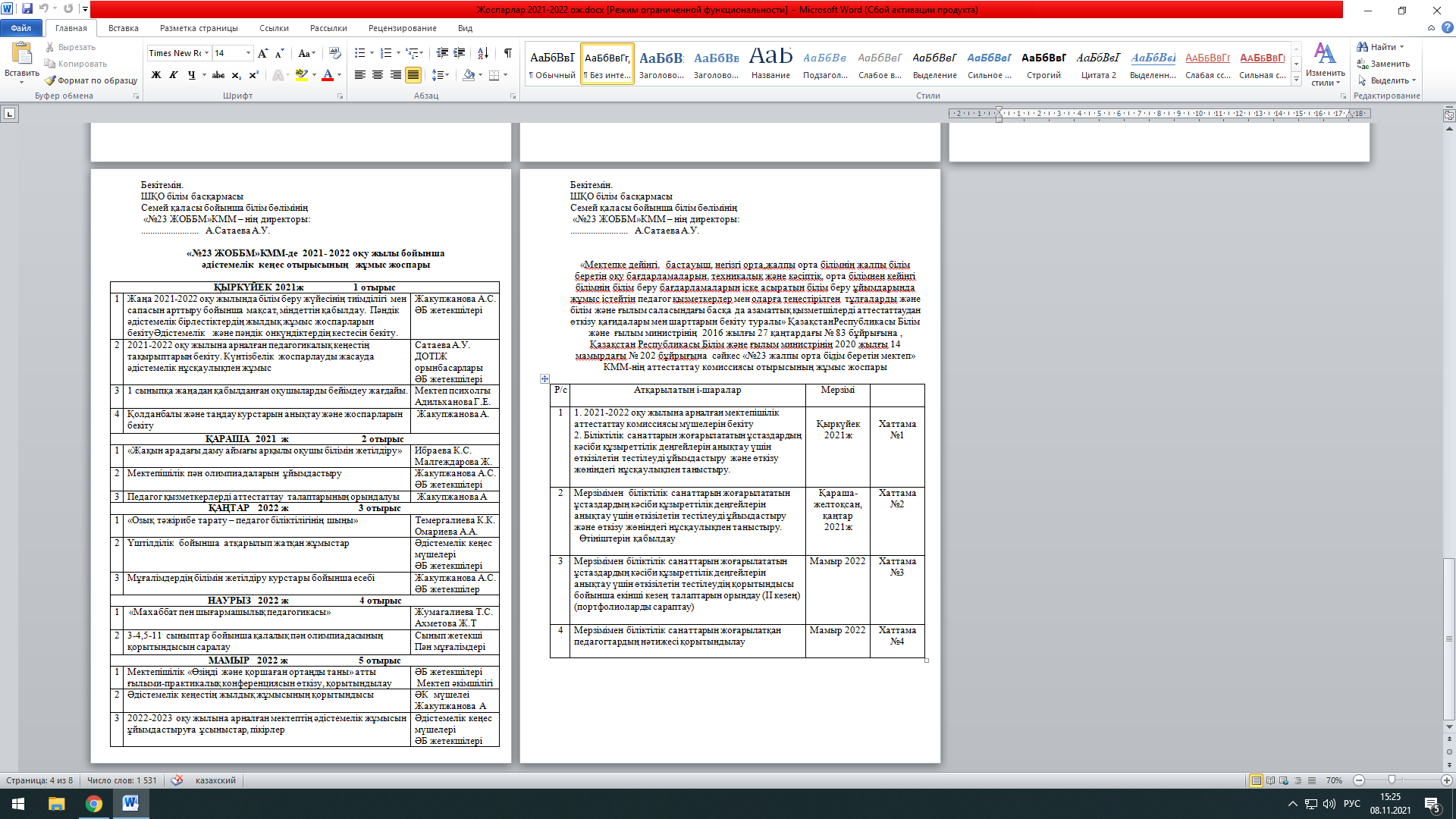Apply the Обычный style
Viewport: 1456px width, 819px height.
[x=552, y=64]
